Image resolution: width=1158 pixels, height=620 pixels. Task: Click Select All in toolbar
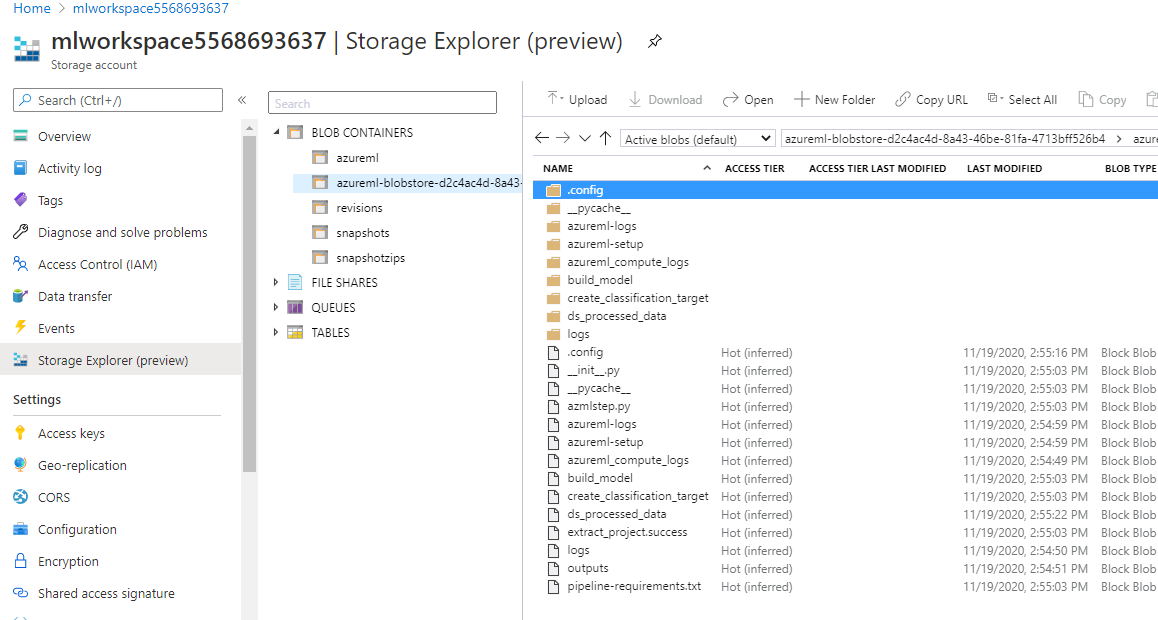click(x=1023, y=100)
